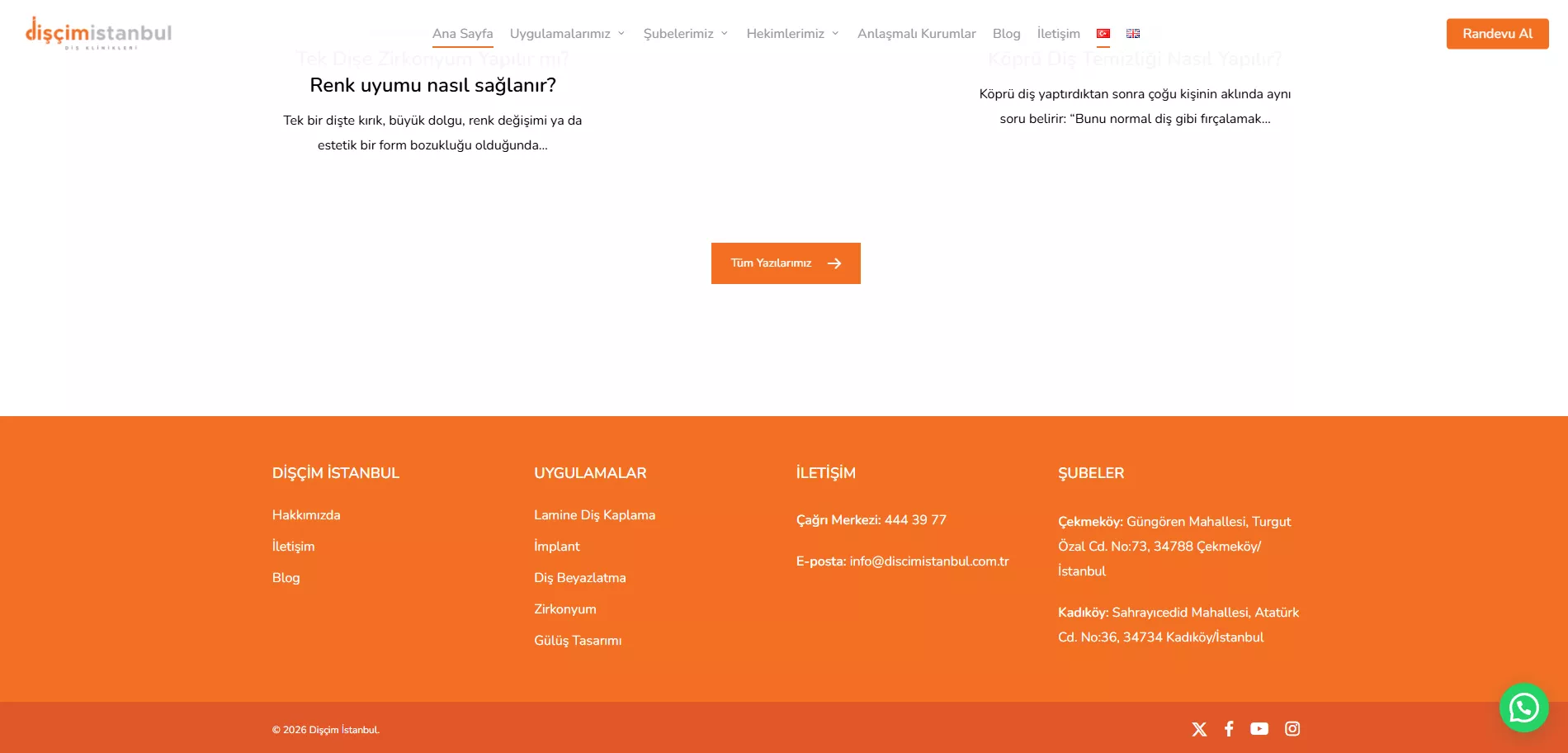Click the Instagram icon in footer

[1292, 729]
